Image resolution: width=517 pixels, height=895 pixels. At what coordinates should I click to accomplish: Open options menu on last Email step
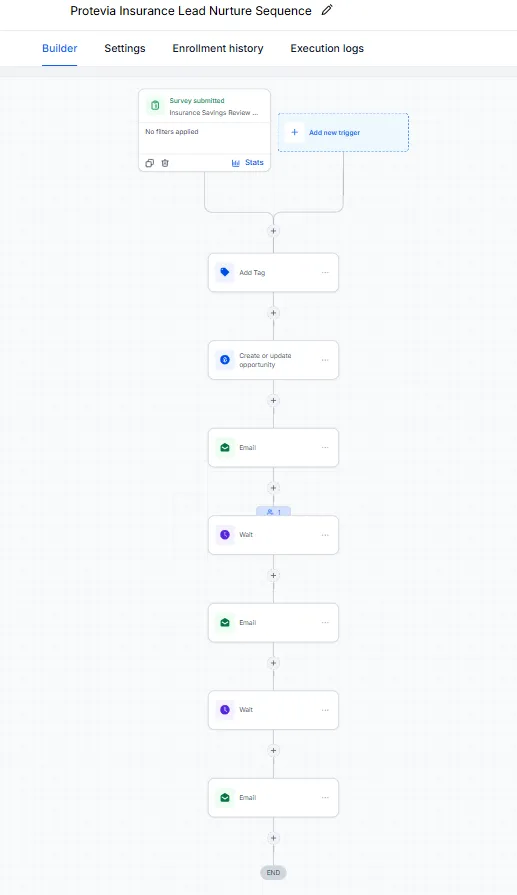[x=325, y=797]
